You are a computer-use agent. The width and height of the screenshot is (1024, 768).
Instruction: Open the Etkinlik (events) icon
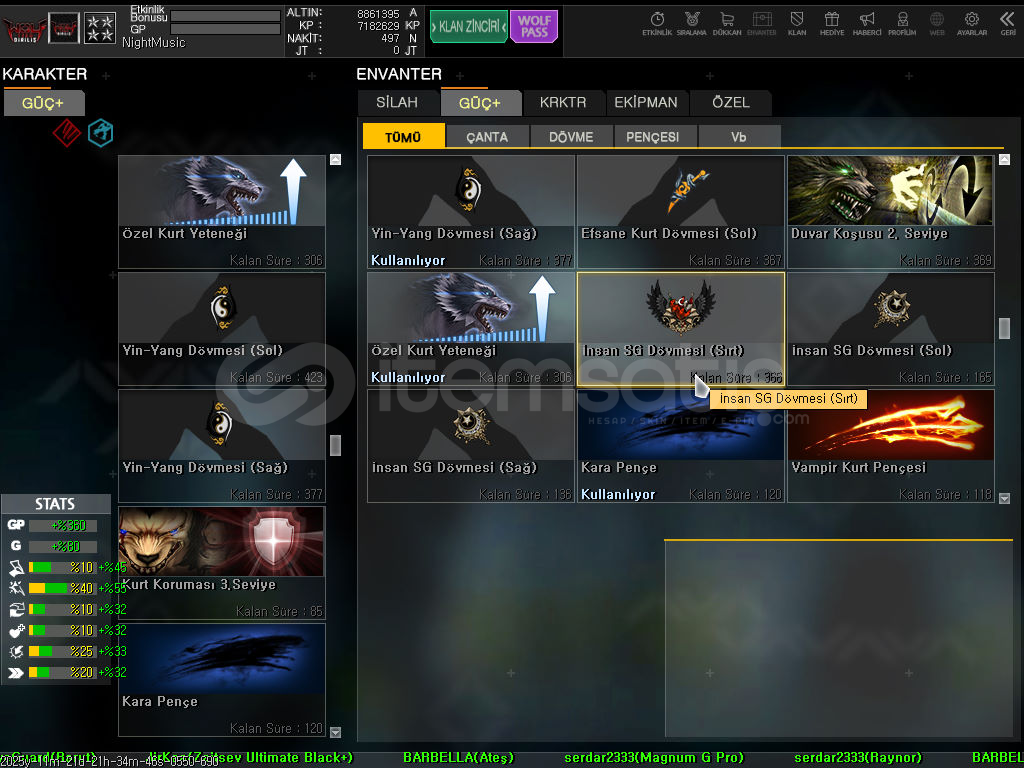(x=657, y=24)
